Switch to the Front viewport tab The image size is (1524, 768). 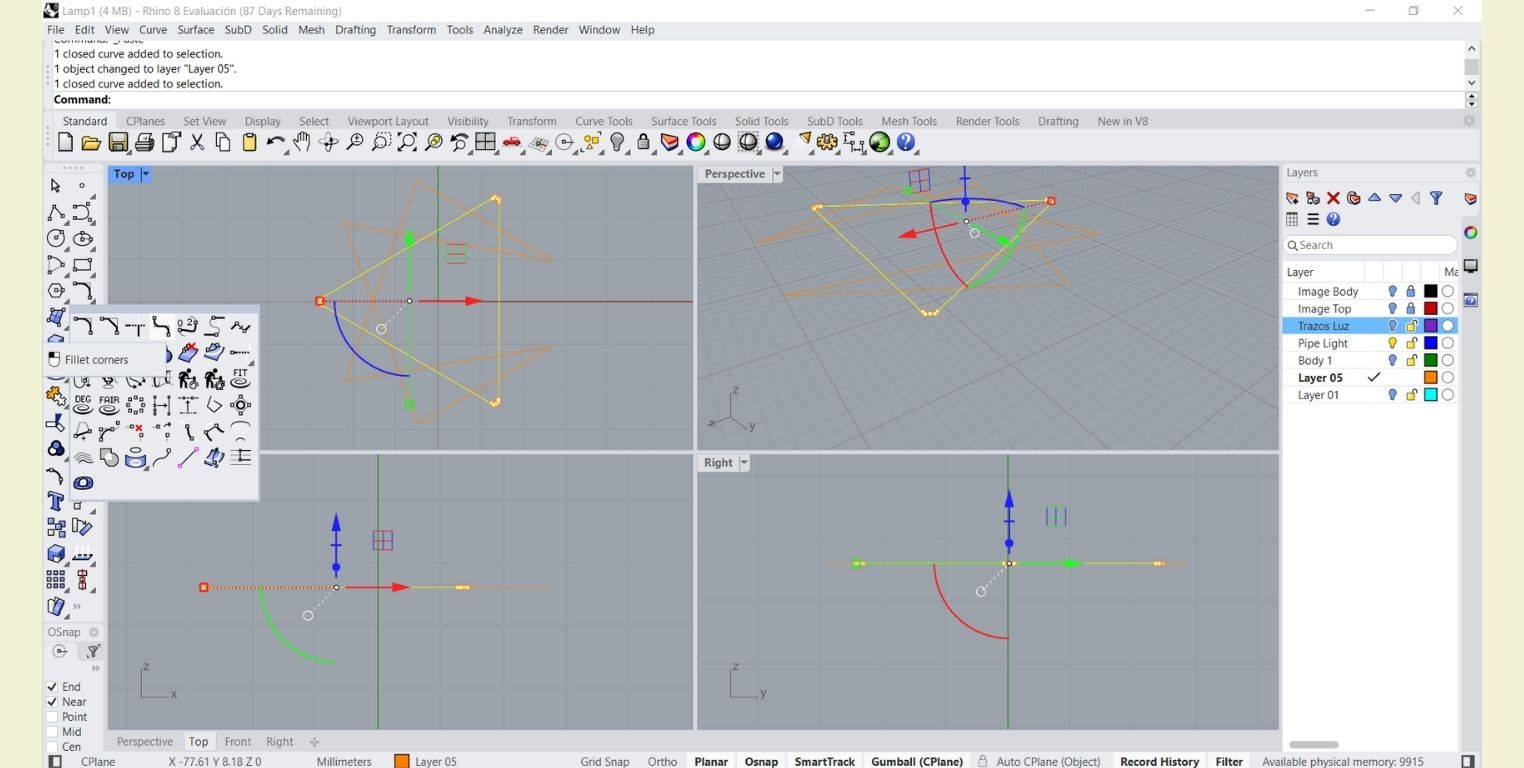pyautogui.click(x=238, y=742)
